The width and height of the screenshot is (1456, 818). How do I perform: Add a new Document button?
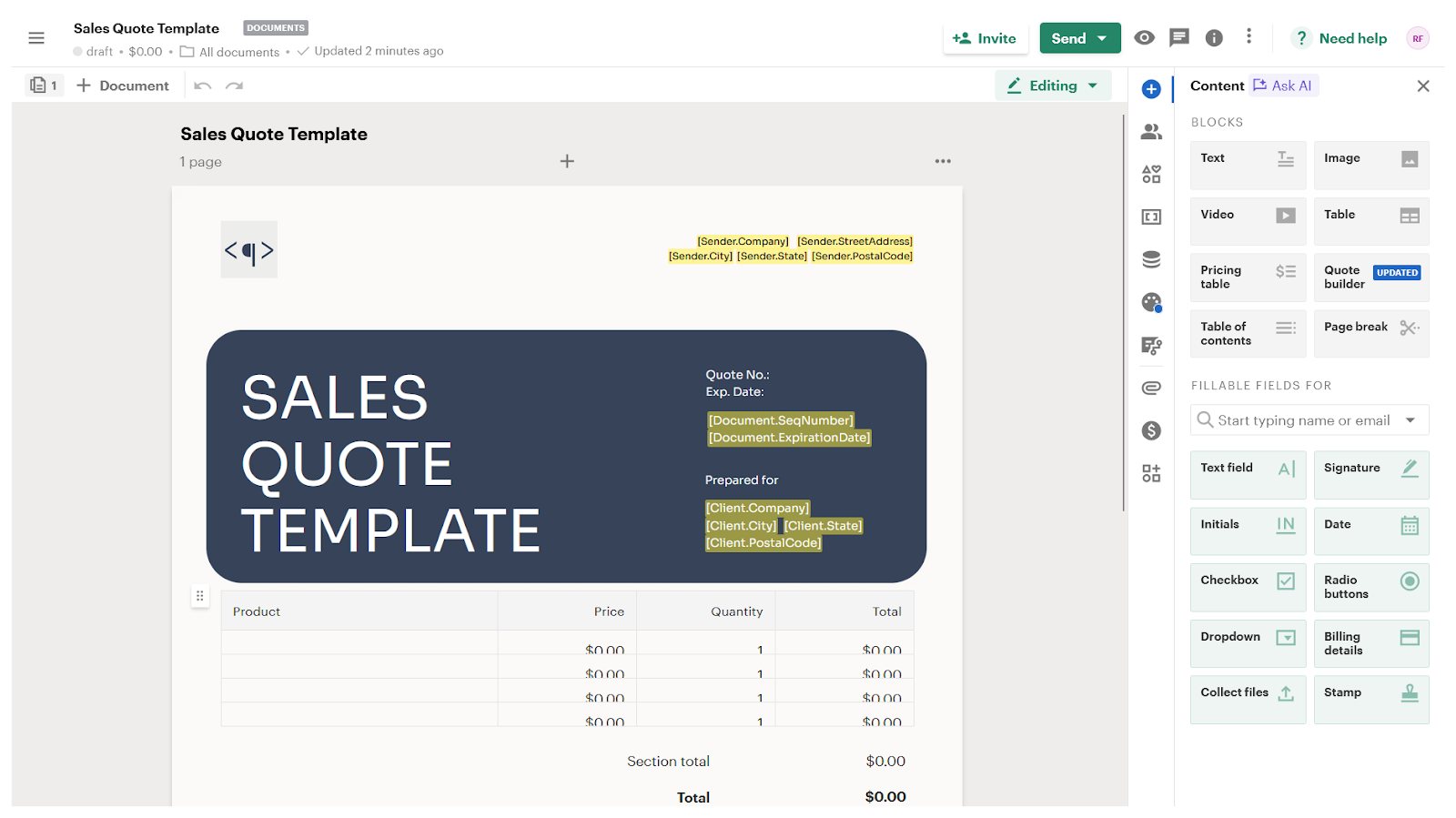[123, 86]
